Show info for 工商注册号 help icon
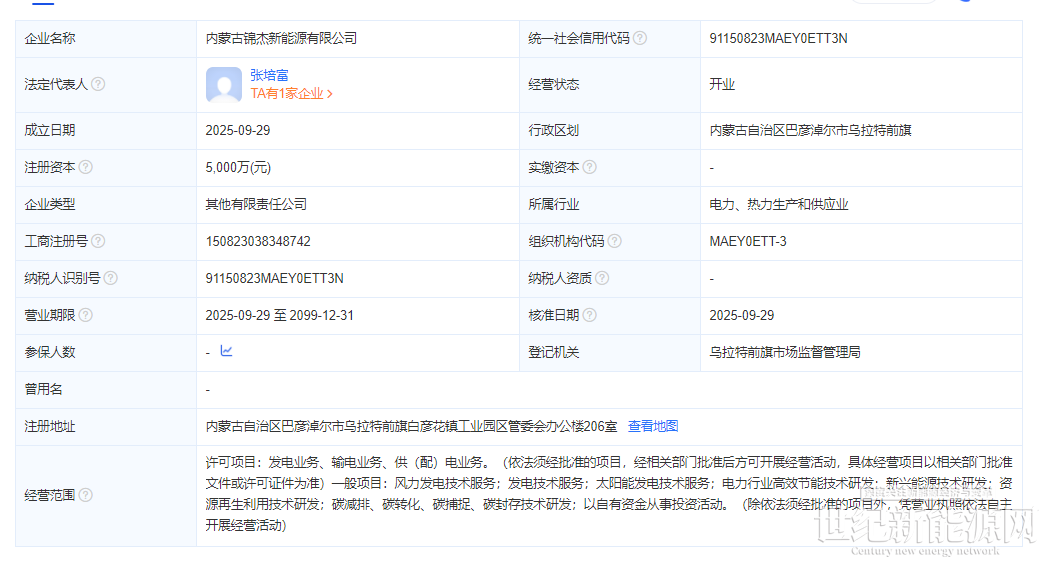 (98, 241)
